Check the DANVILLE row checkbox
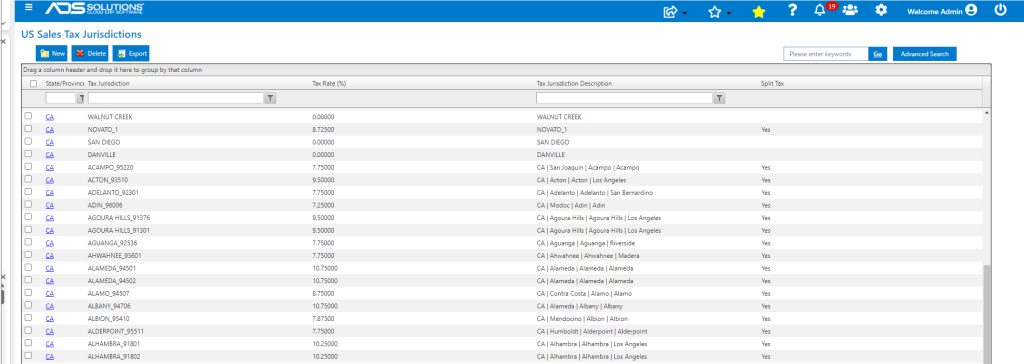 pos(28,154)
